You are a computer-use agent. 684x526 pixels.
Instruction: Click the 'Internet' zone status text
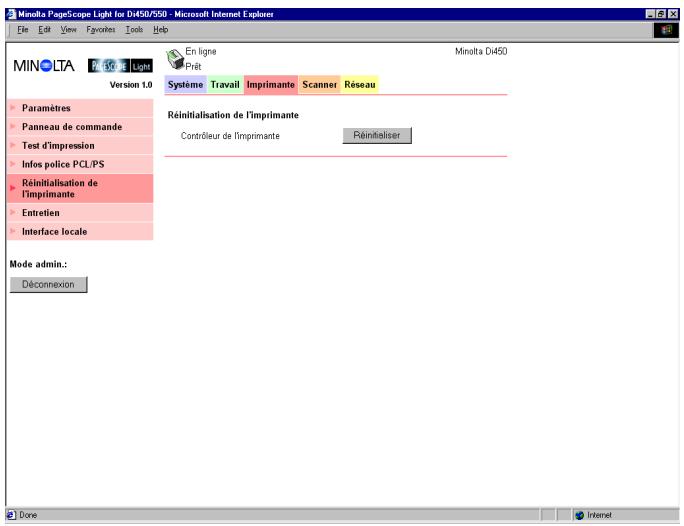click(x=599, y=515)
